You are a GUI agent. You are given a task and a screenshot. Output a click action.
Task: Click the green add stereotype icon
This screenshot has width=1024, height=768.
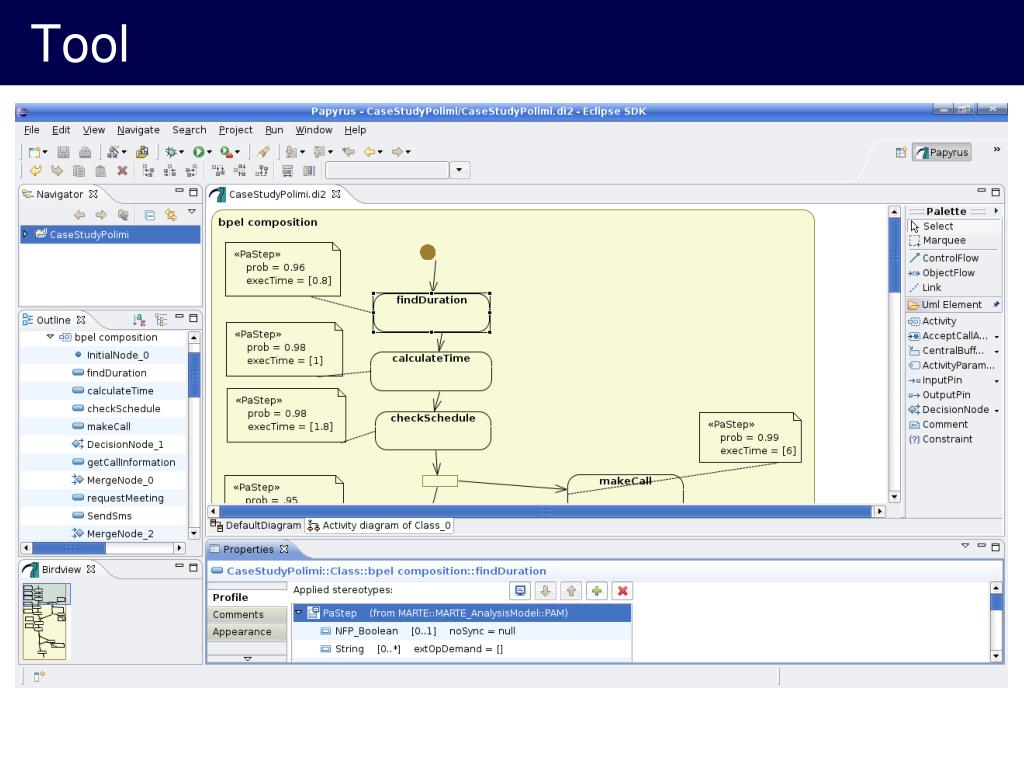(597, 591)
